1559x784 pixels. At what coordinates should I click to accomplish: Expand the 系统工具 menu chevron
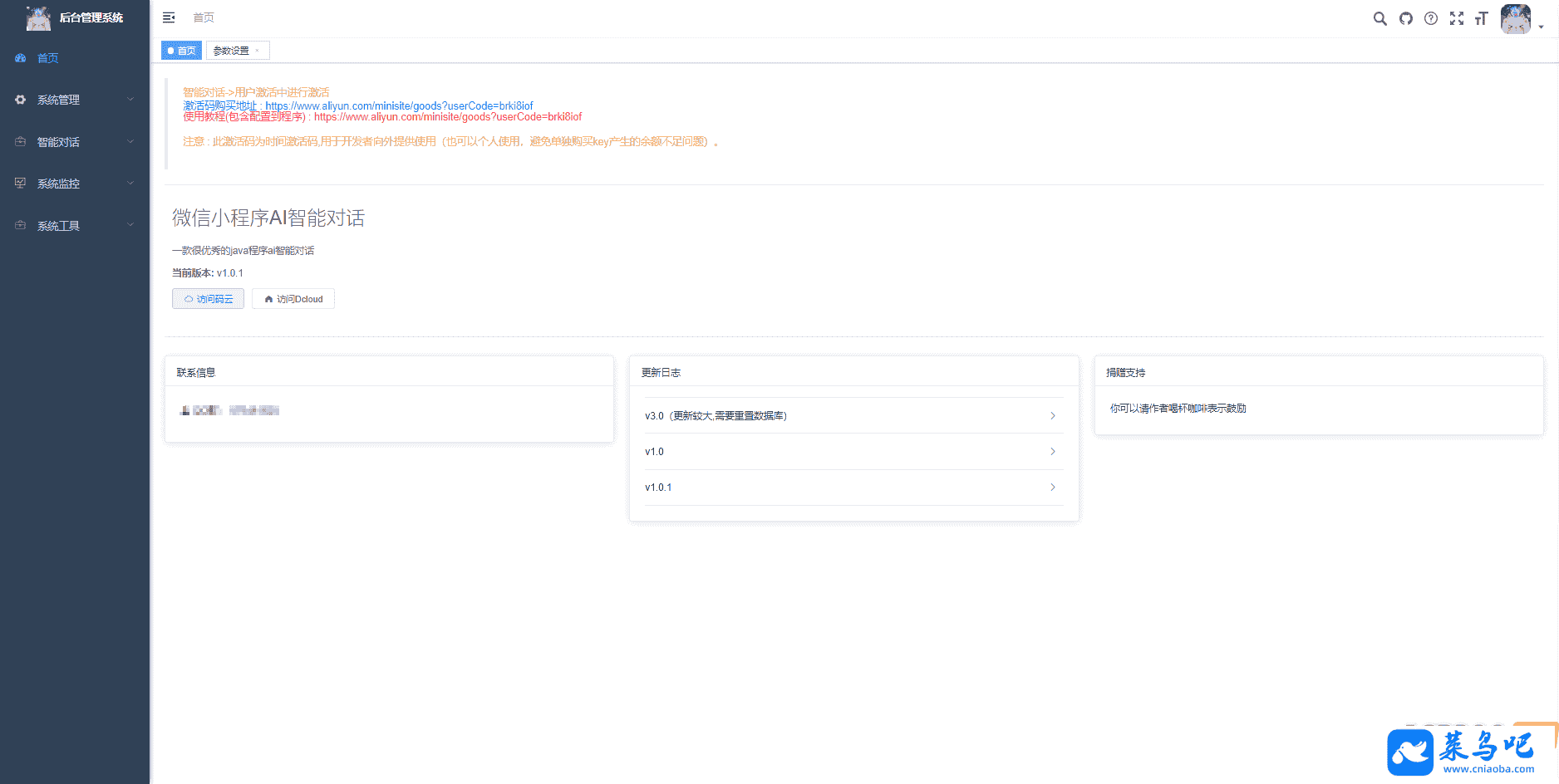coord(130,226)
